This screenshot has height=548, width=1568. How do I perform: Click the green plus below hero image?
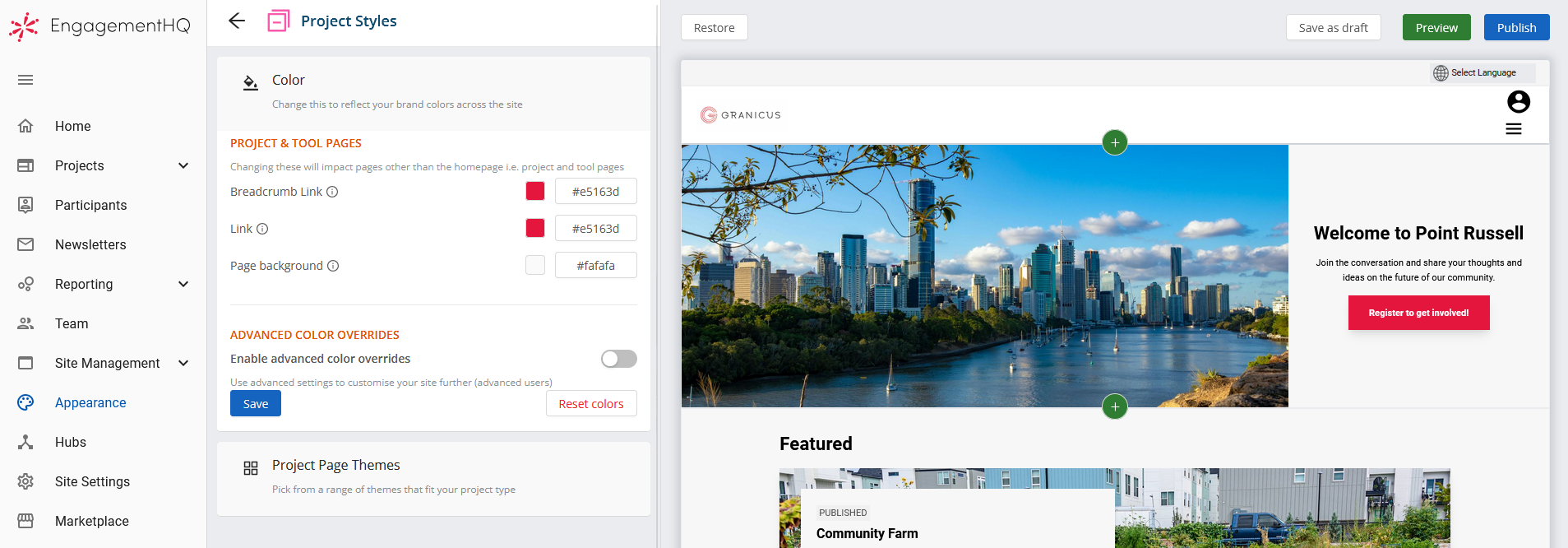tap(1114, 406)
